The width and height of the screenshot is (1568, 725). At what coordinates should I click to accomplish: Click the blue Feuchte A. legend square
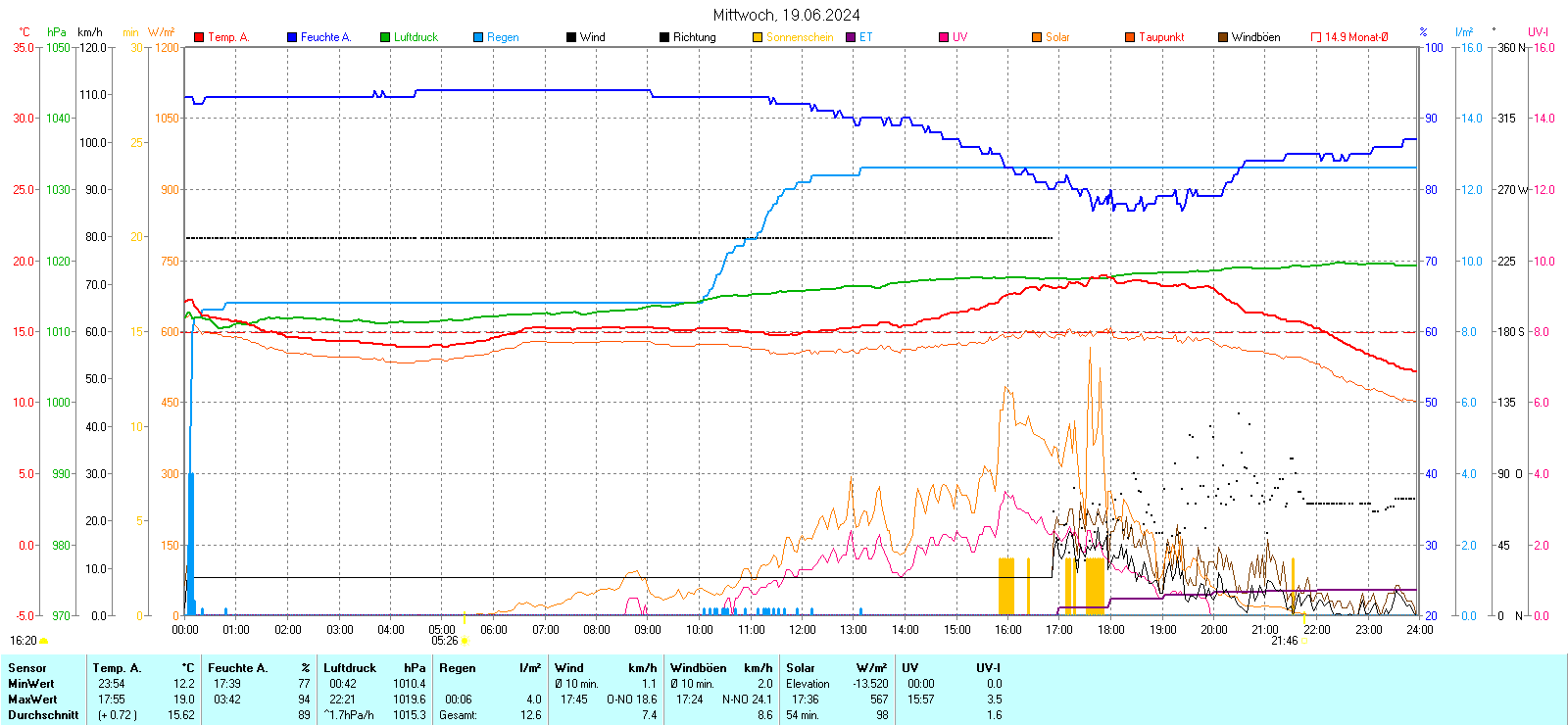point(292,37)
